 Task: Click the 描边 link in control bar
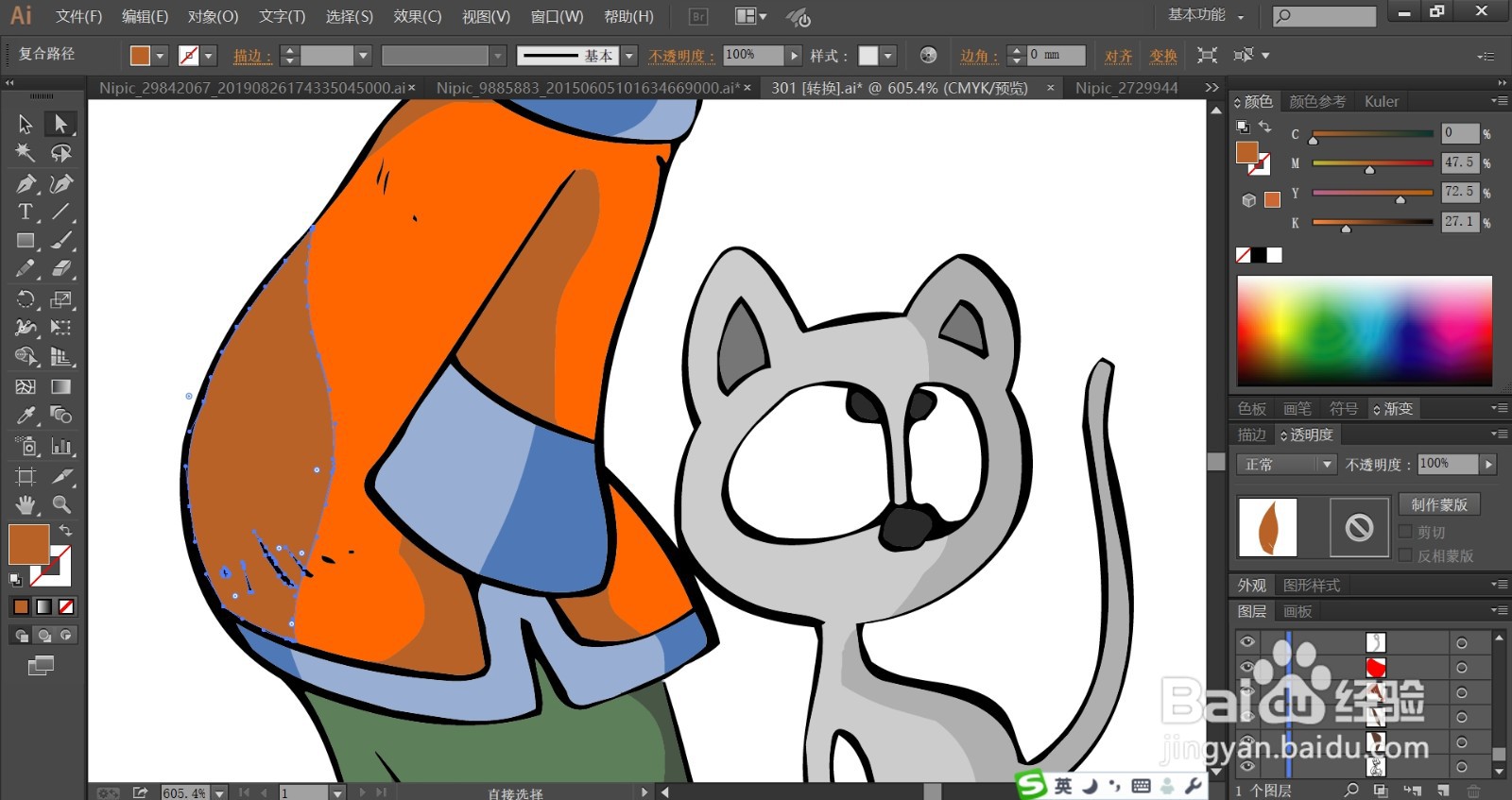coord(252,56)
